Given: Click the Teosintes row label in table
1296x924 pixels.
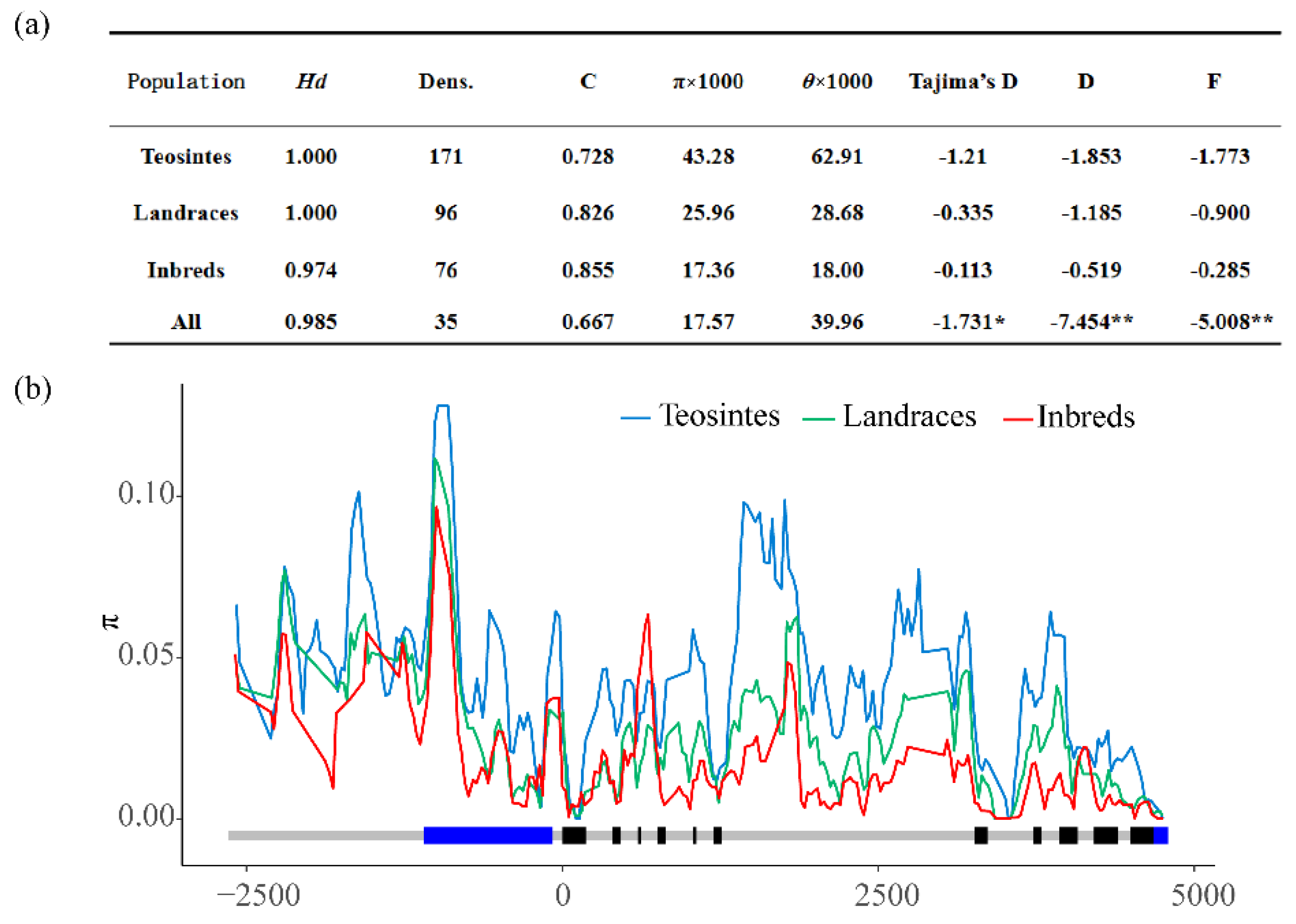Looking at the screenshot, I should point(186,156).
